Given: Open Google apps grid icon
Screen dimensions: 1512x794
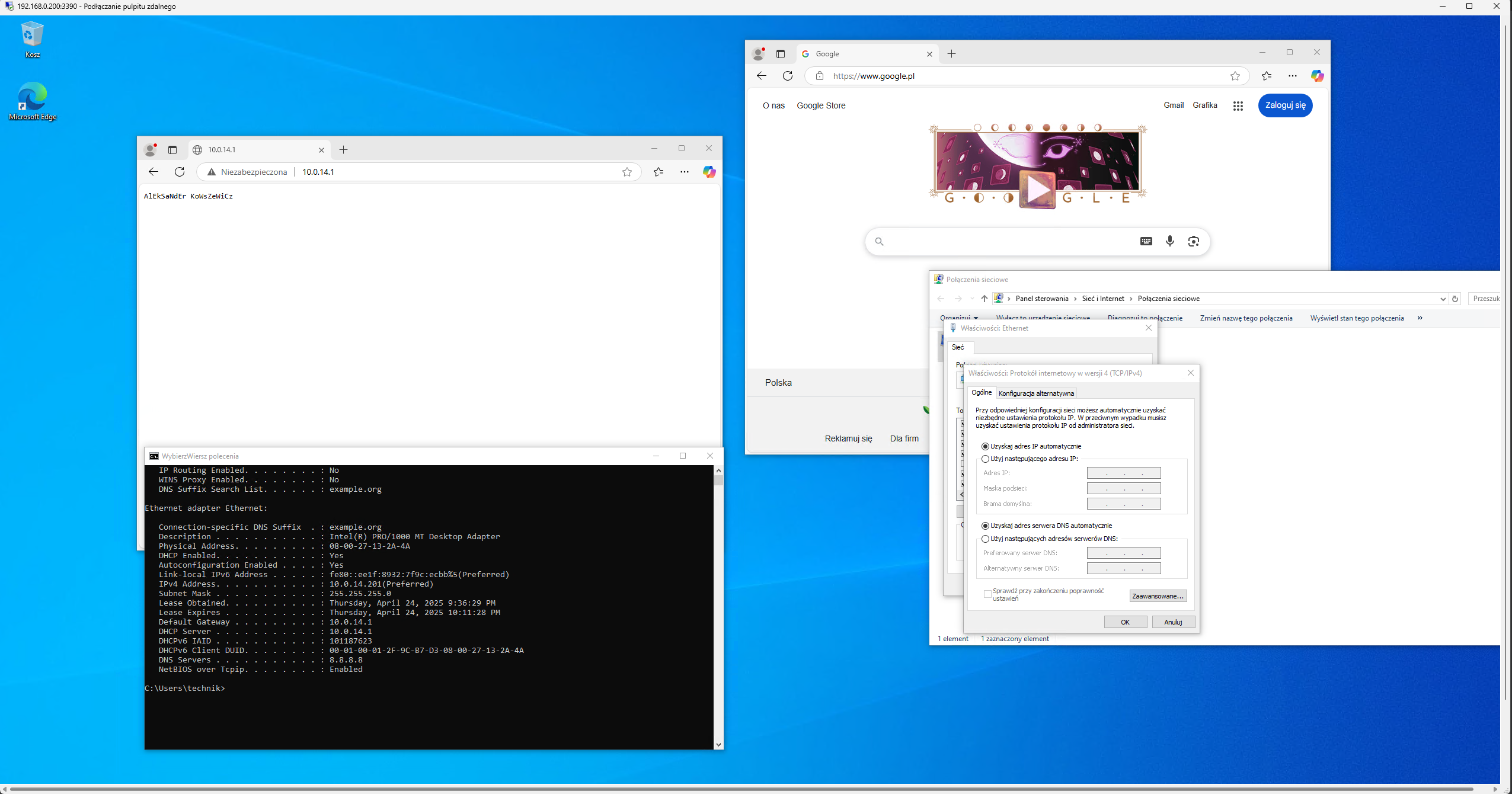Looking at the screenshot, I should pyautogui.click(x=1238, y=106).
